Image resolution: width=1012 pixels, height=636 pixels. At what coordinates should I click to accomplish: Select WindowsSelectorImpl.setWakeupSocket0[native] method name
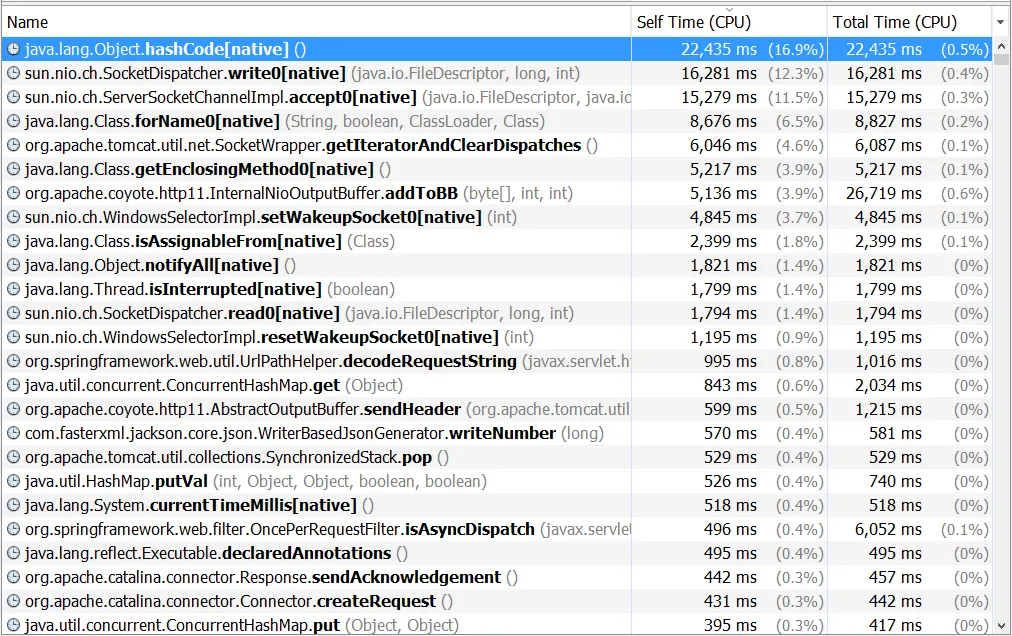pyautogui.click(x=253, y=218)
